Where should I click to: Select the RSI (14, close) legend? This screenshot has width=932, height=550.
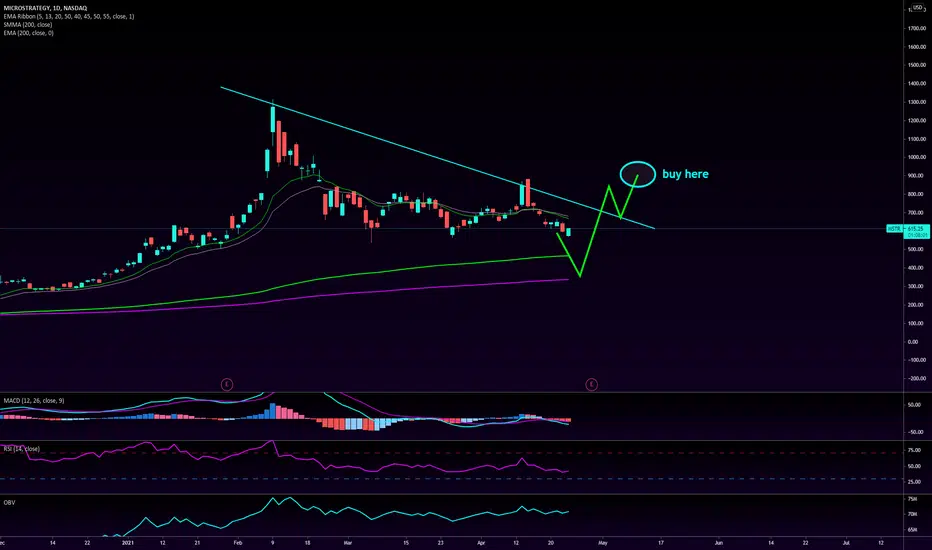coord(21,449)
